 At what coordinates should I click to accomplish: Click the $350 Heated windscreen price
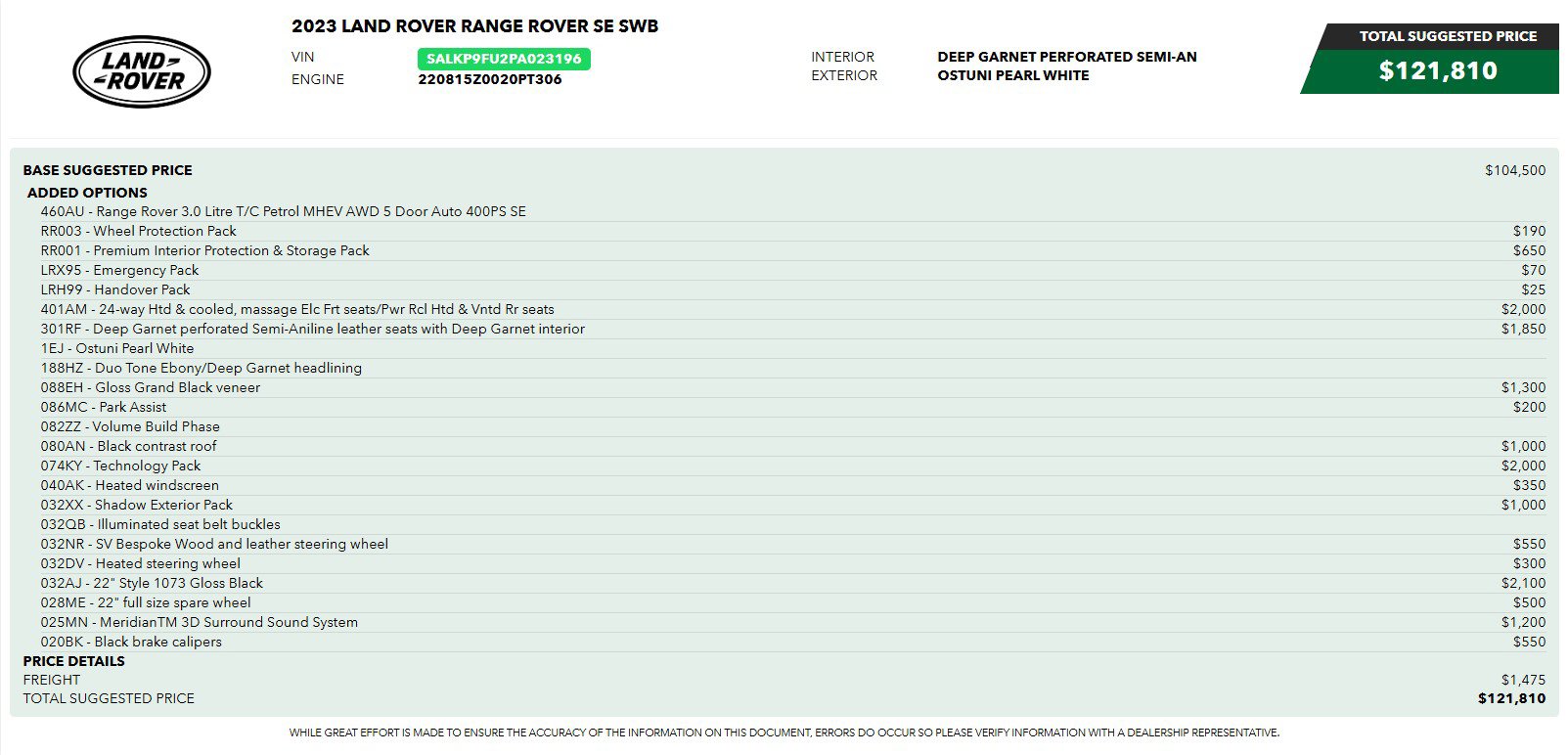1529,485
